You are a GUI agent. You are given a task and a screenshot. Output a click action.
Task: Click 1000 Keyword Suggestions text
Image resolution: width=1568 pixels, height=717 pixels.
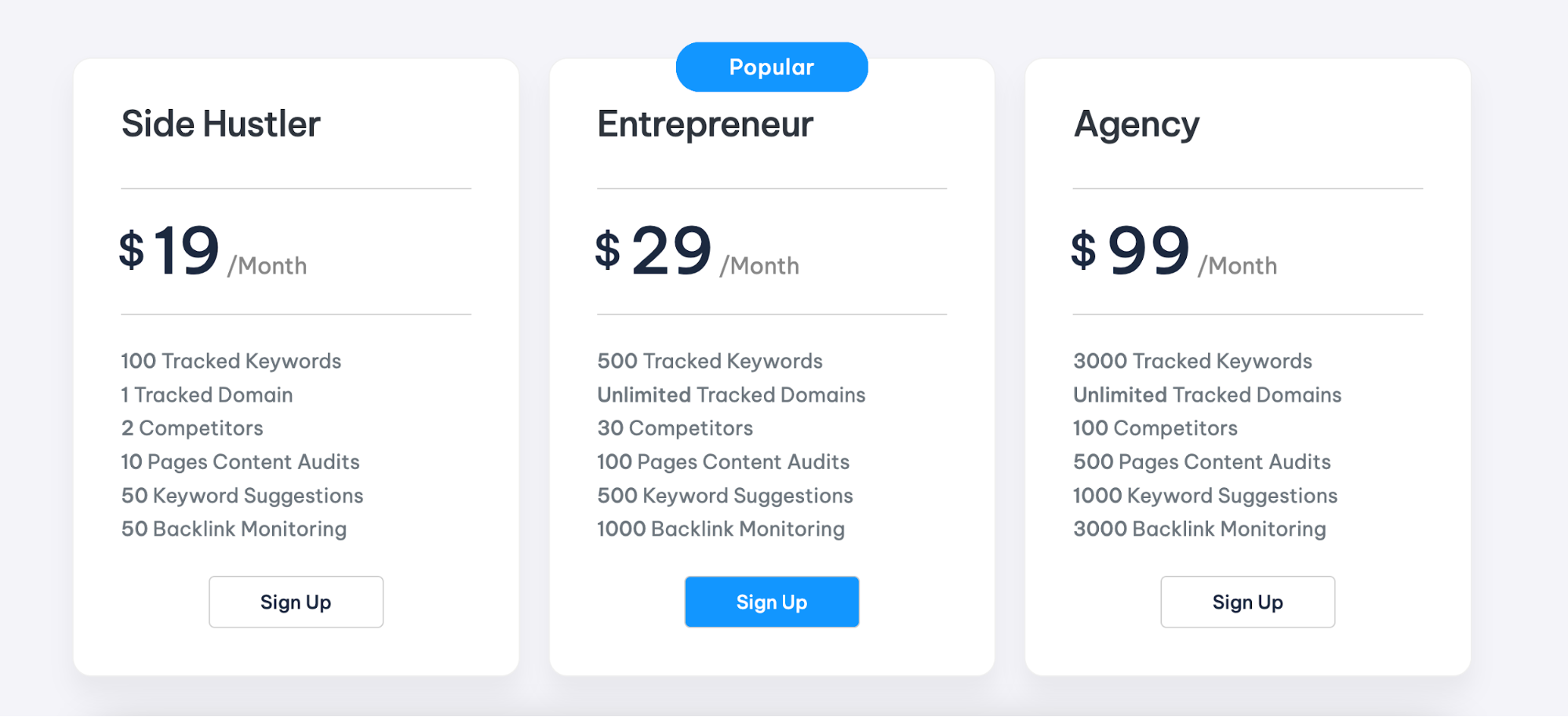tap(1205, 496)
